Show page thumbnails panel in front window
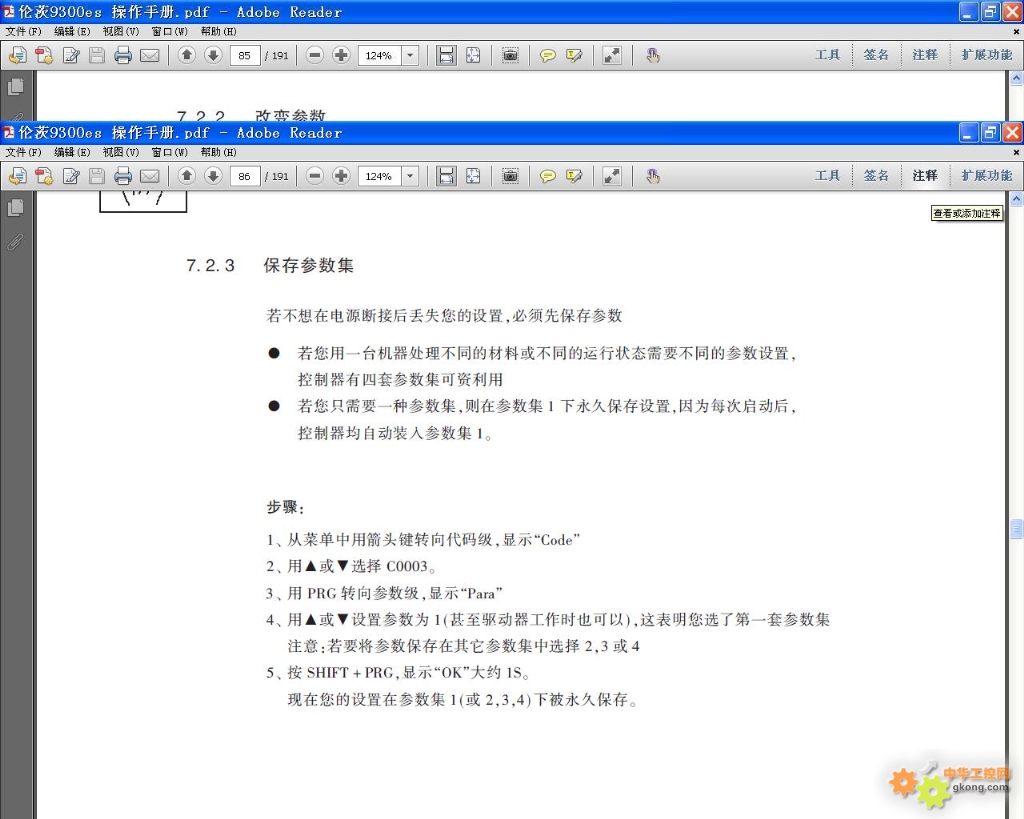The height and width of the screenshot is (819, 1024). [16, 208]
